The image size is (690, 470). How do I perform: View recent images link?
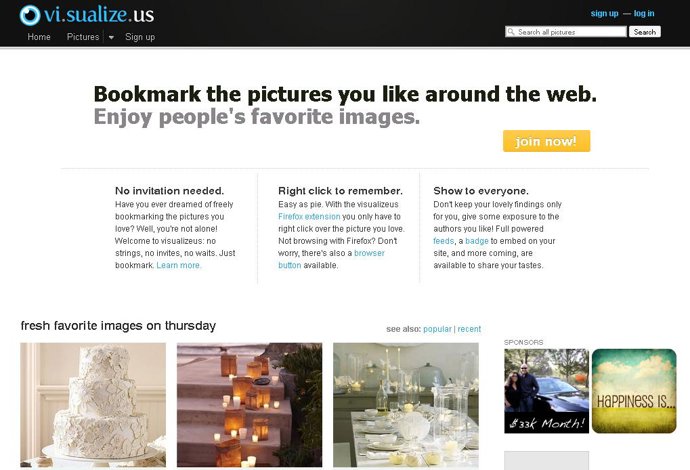469,329
